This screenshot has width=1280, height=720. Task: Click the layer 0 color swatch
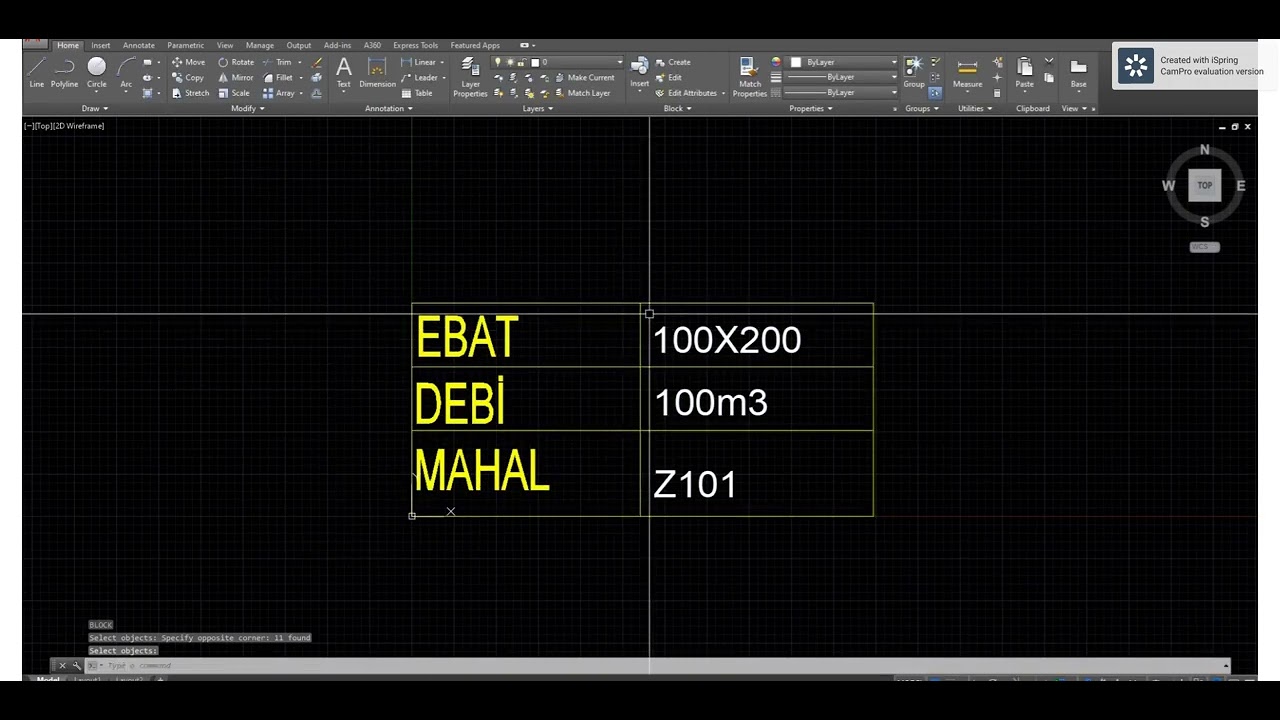(x=535, y=62)
